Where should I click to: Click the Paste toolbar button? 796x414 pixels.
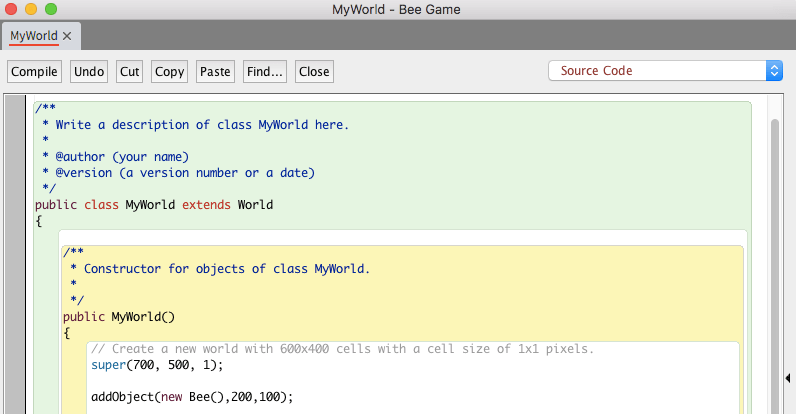(x=215, y=72)
